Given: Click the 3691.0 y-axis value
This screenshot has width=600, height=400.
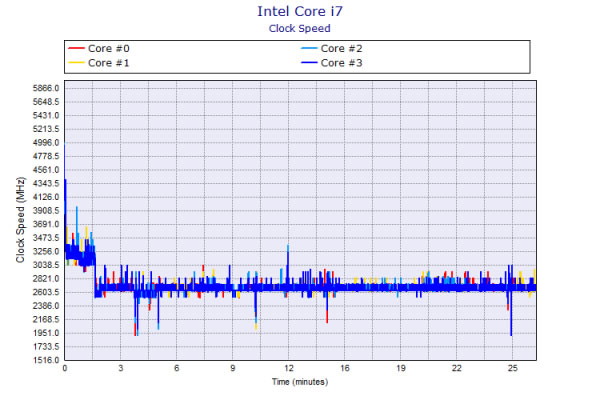Looking at the screenshot, I should pos(46,224).
